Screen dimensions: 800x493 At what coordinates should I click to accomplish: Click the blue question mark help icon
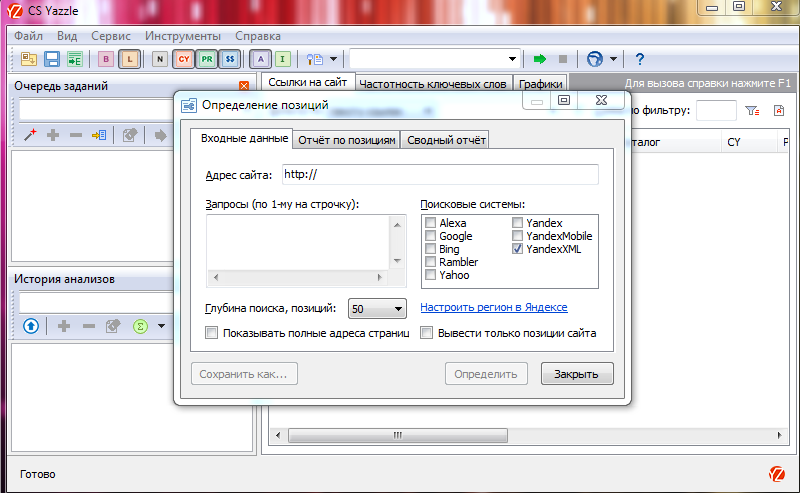640,59
